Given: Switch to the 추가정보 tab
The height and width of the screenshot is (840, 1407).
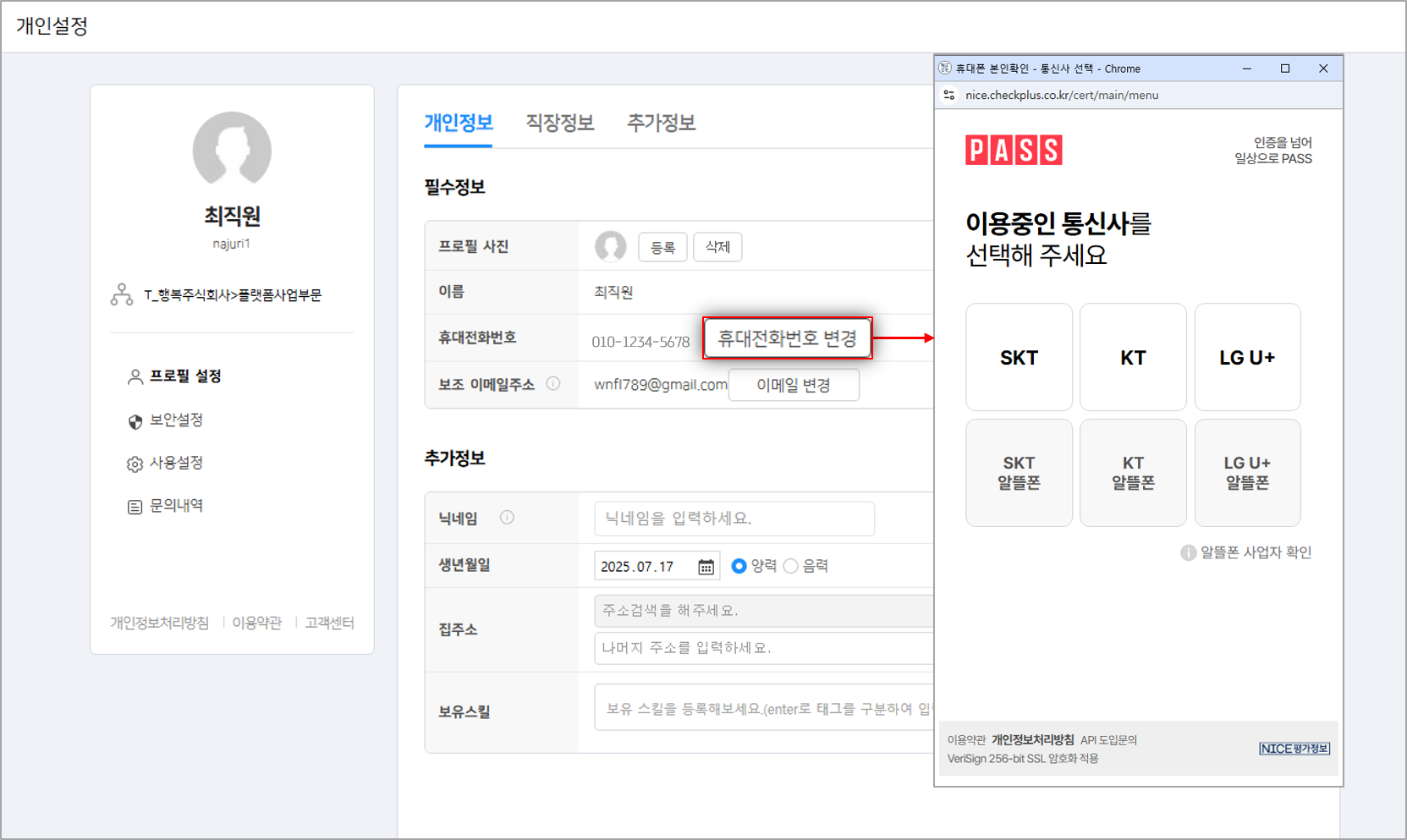Looking at the screenshot, I should click(661, 124).
